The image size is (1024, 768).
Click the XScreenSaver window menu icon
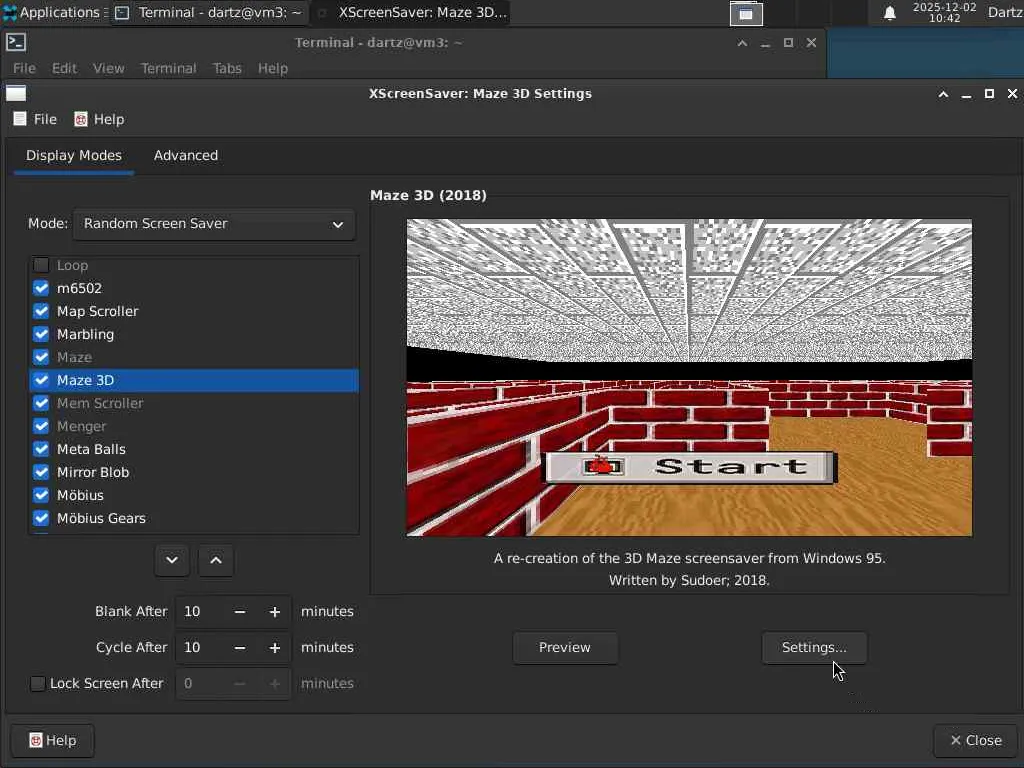[16, 93]
